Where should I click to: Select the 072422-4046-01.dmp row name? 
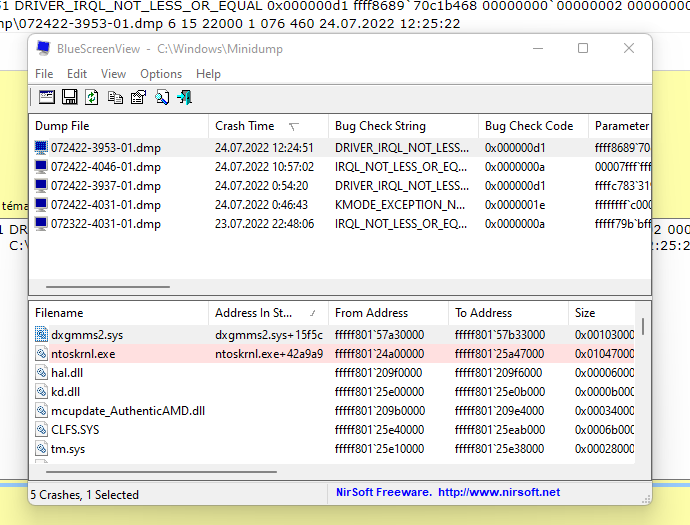click(106, 167)
